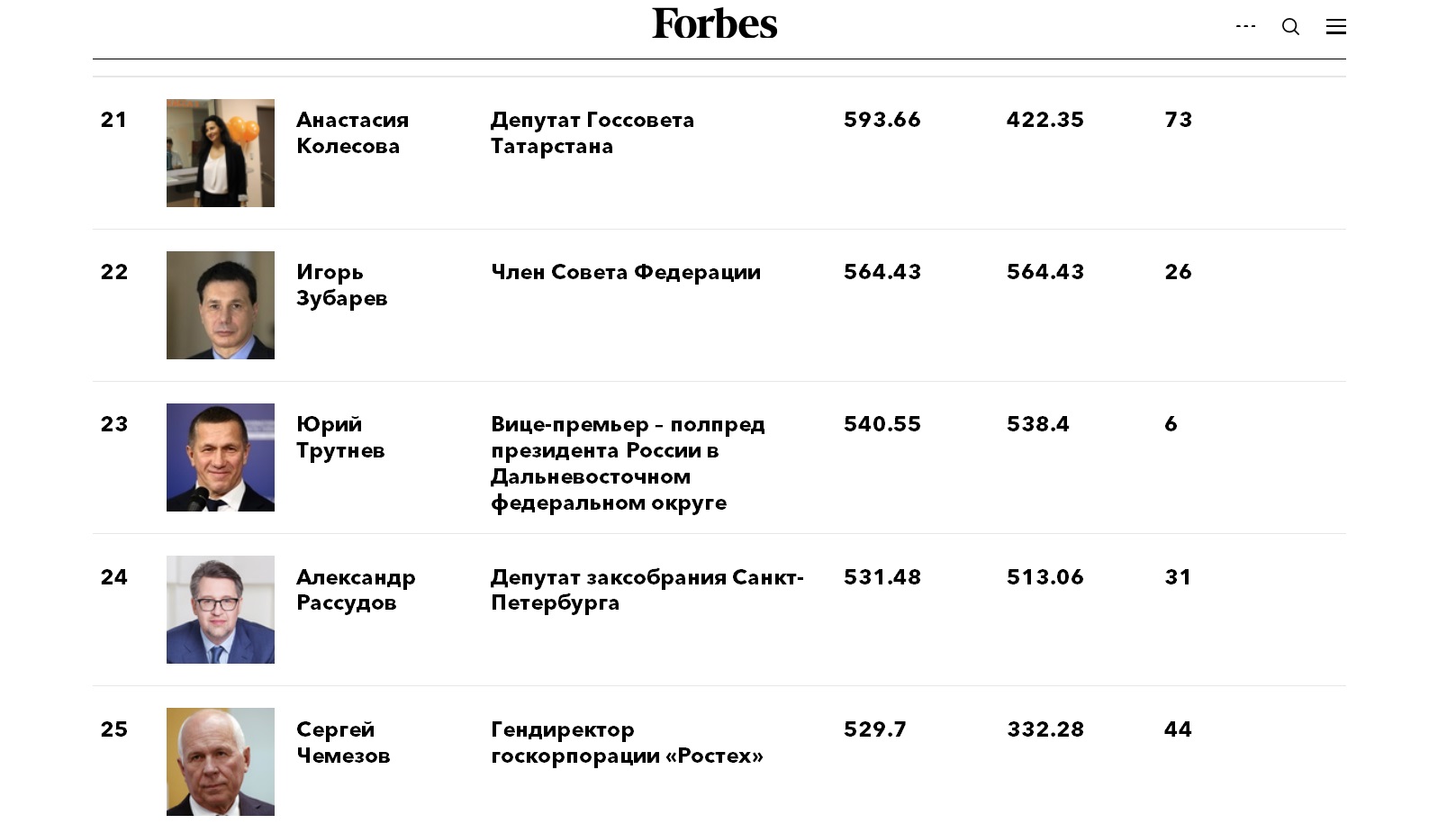Click Юрий Трутнев's portrait photo
1456x833 pixels.
pyautogui.click(x=221, y=457)
